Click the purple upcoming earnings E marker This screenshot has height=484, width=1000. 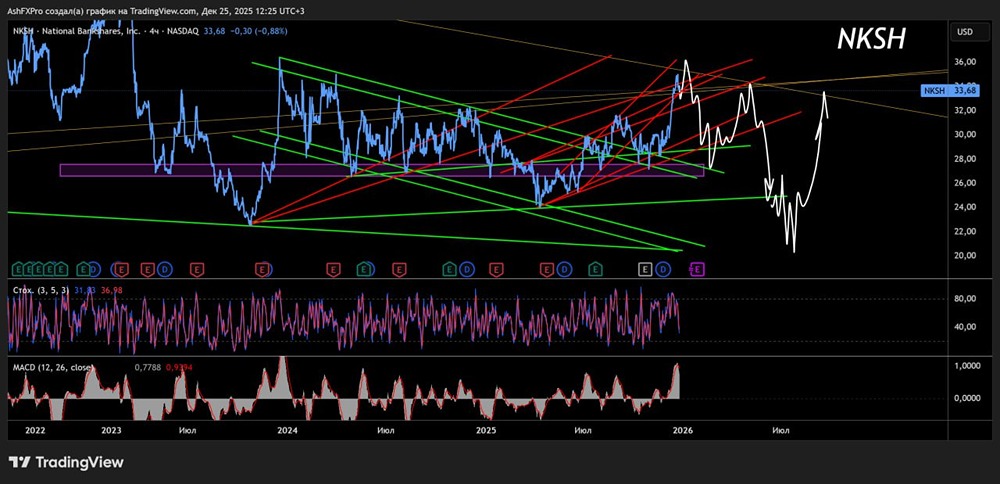697,270
